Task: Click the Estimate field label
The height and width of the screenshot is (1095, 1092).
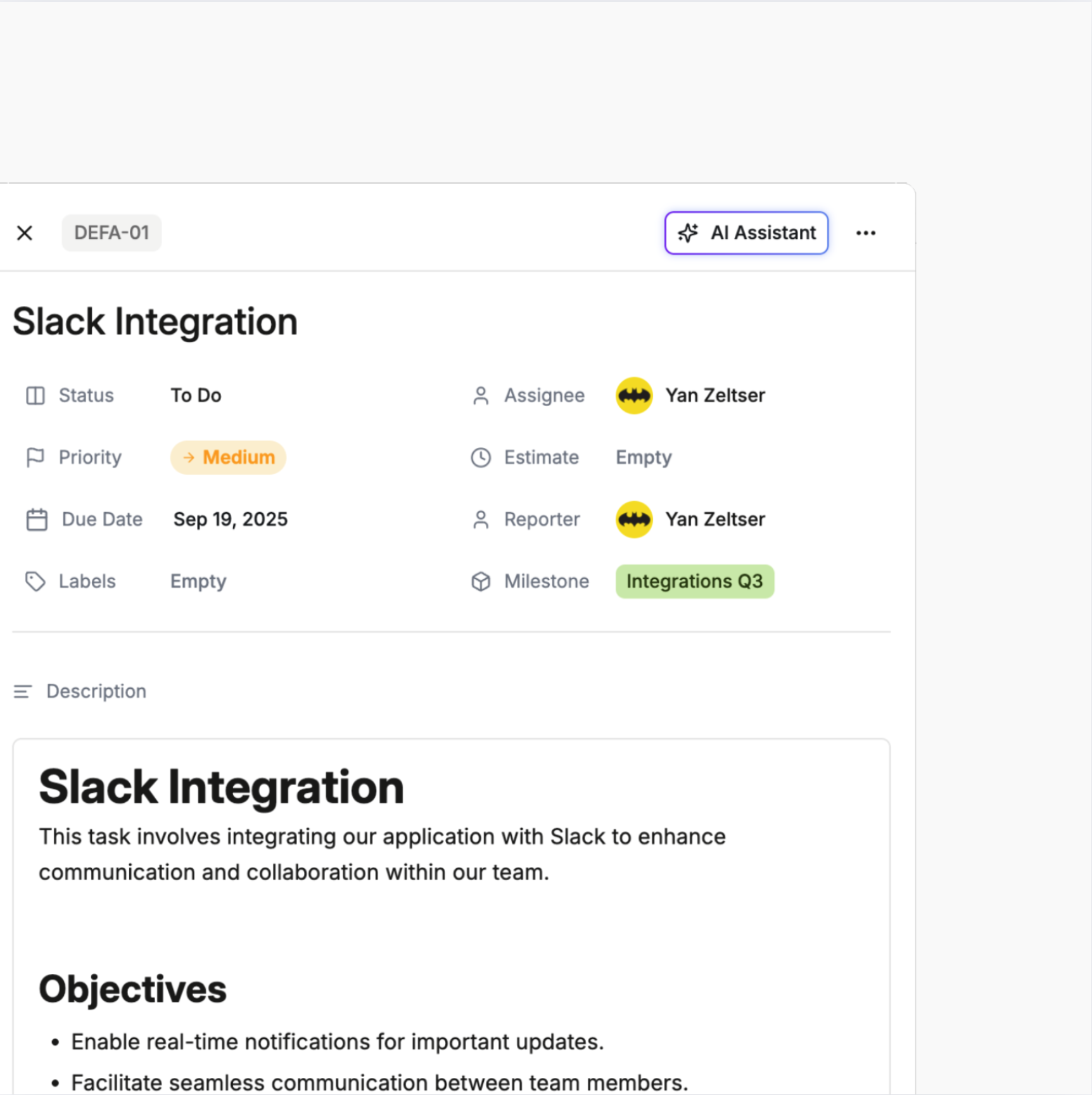Action: [x=542, y=458]
